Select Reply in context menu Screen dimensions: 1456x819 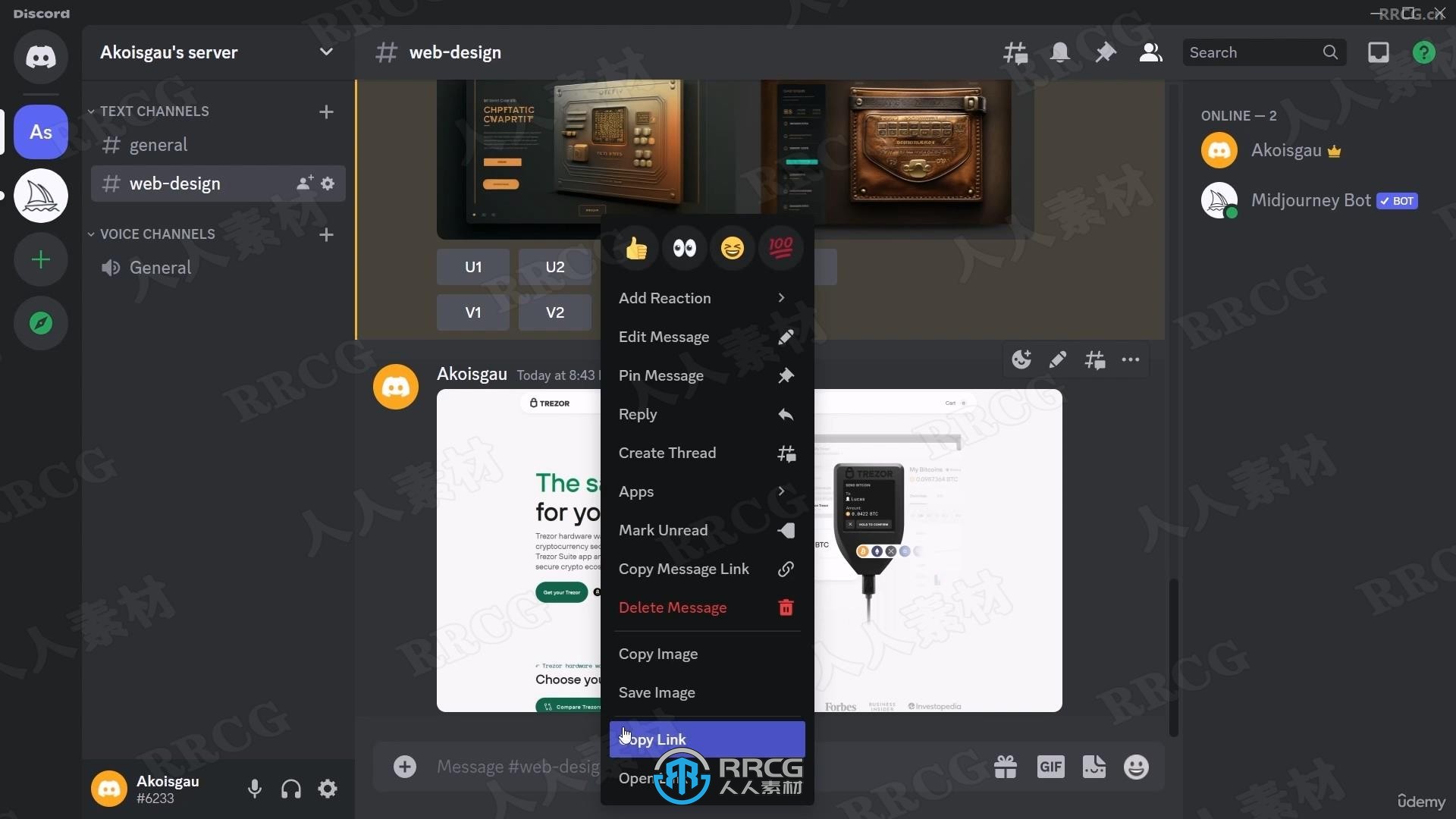pyautogui.click(x=707, y=414)
